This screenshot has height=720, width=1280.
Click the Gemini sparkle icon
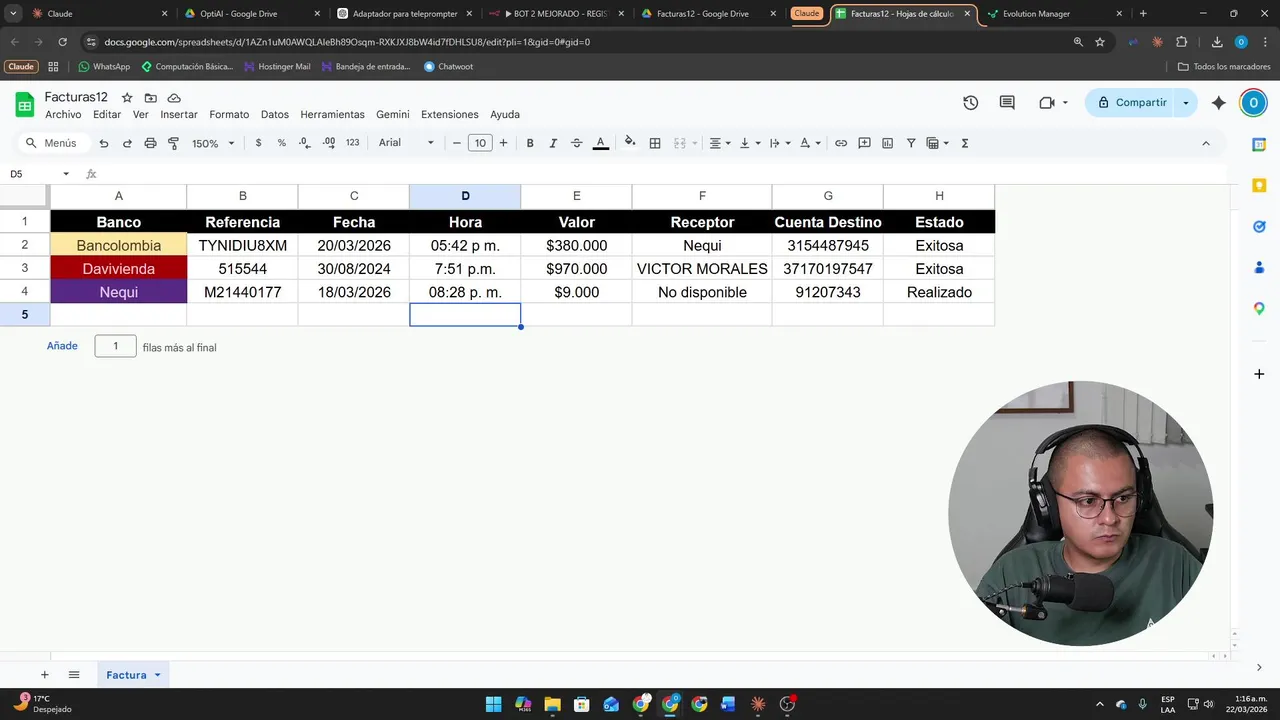pos(1218,103)
